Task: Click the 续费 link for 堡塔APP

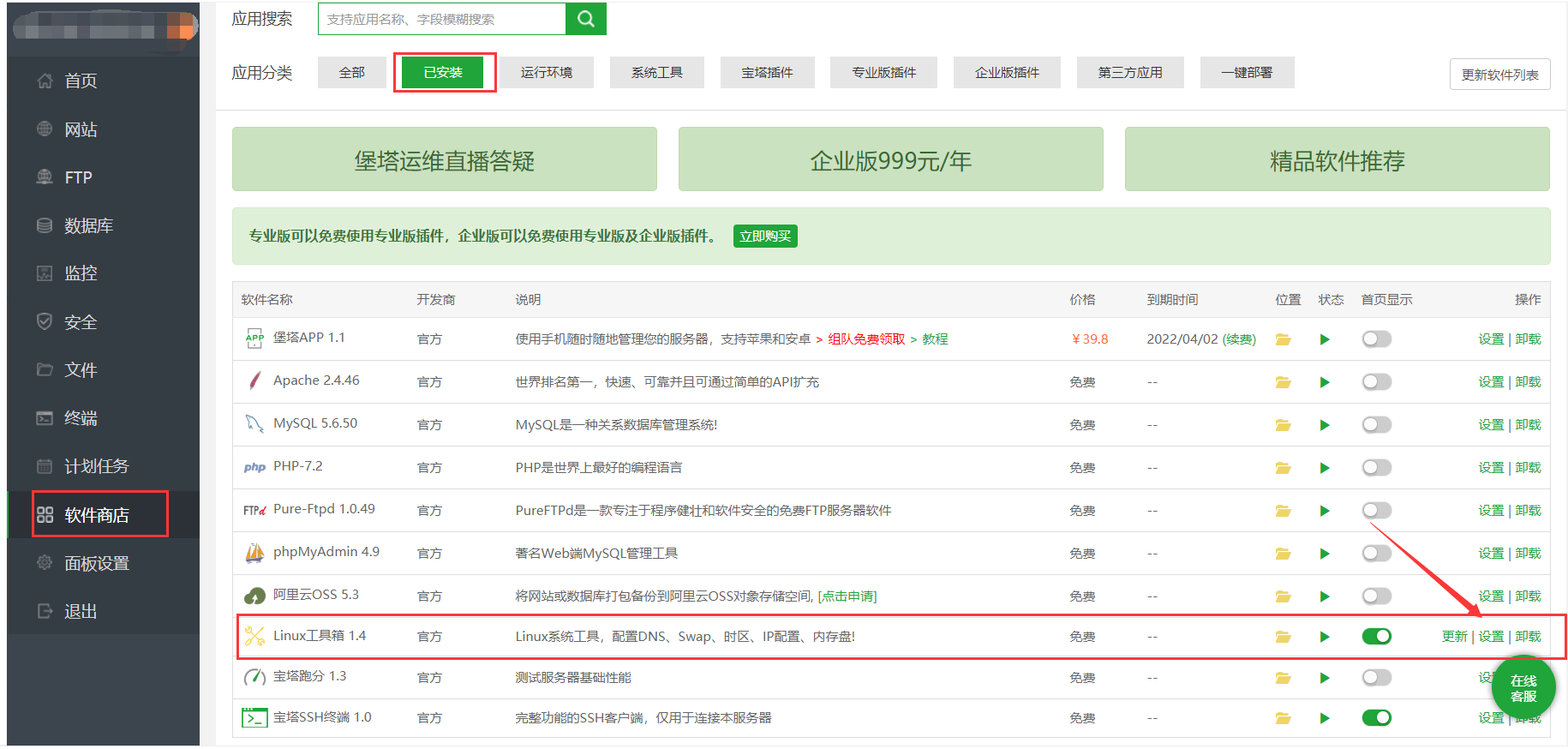Action: [1239, 339]
